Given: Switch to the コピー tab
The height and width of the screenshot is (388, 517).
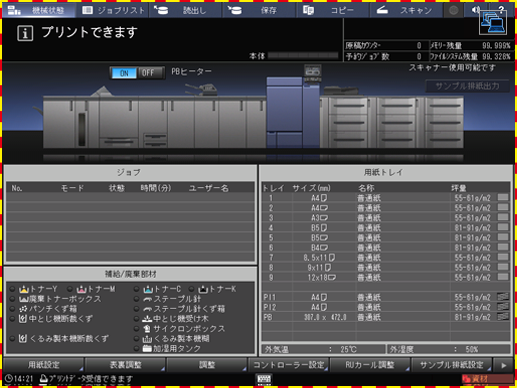Looking at the screenshot, I should 333,10.
